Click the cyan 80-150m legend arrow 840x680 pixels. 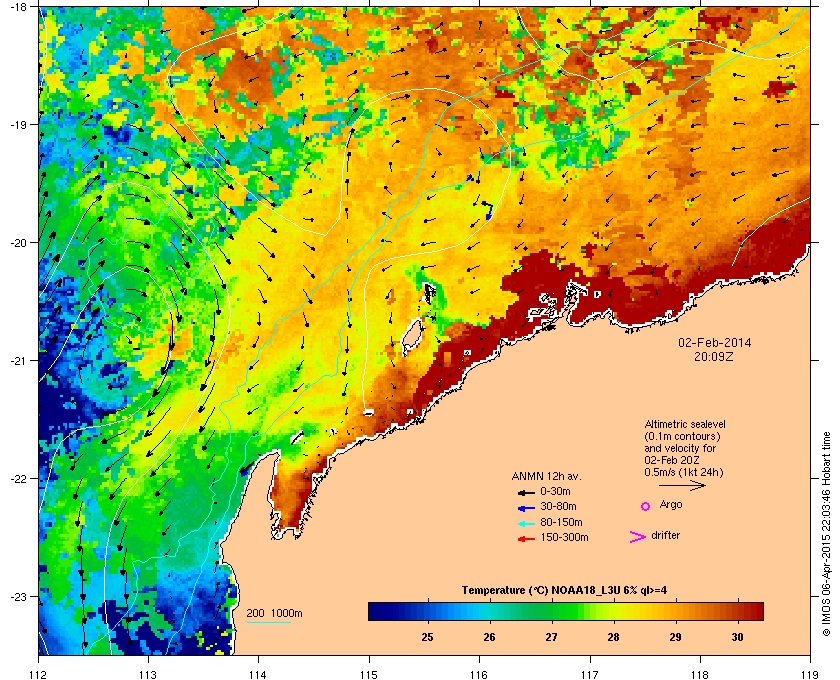click(x=526, y=523)
